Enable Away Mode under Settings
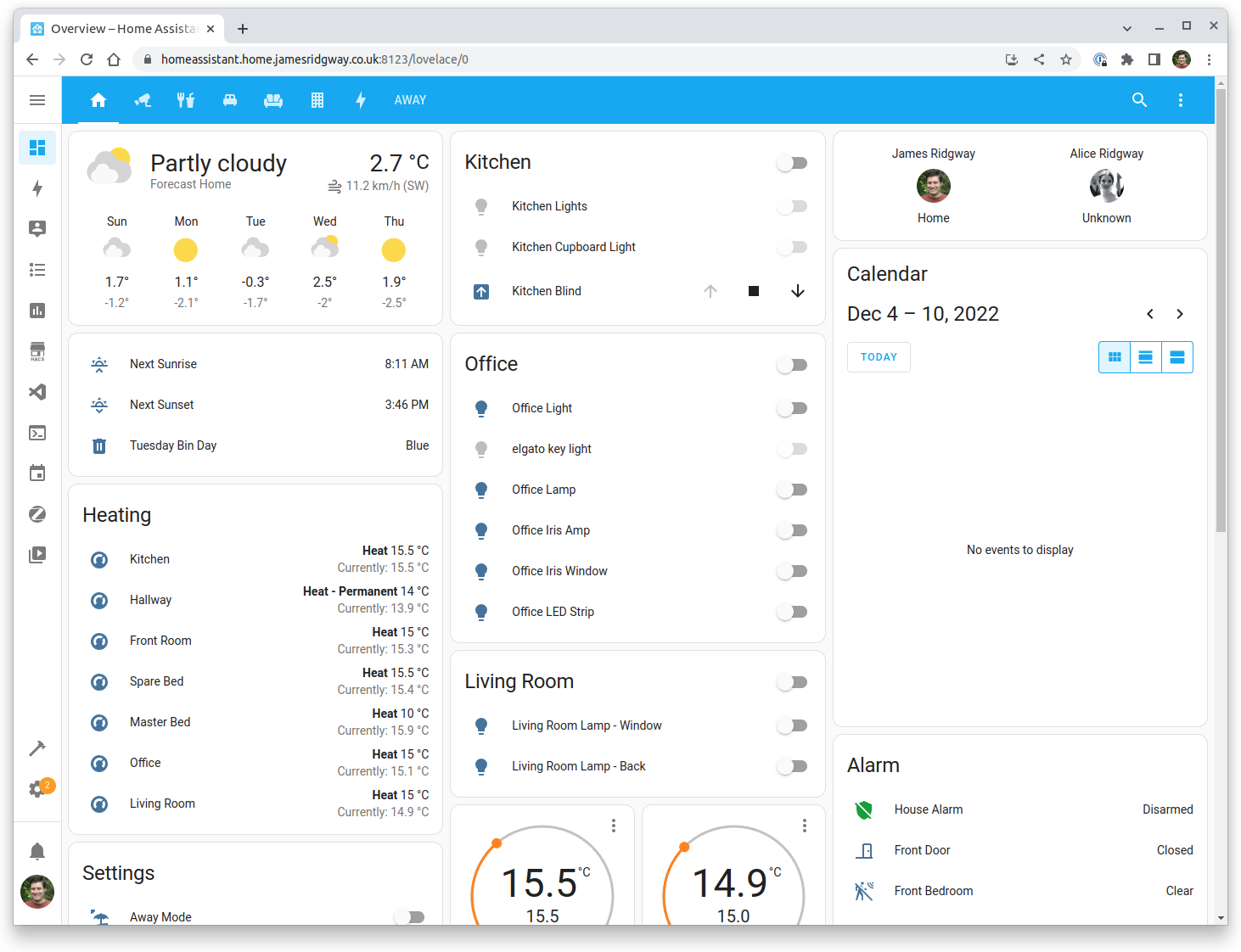The image size is (1241, 952). pyautogui.click(x=410, y=916)
